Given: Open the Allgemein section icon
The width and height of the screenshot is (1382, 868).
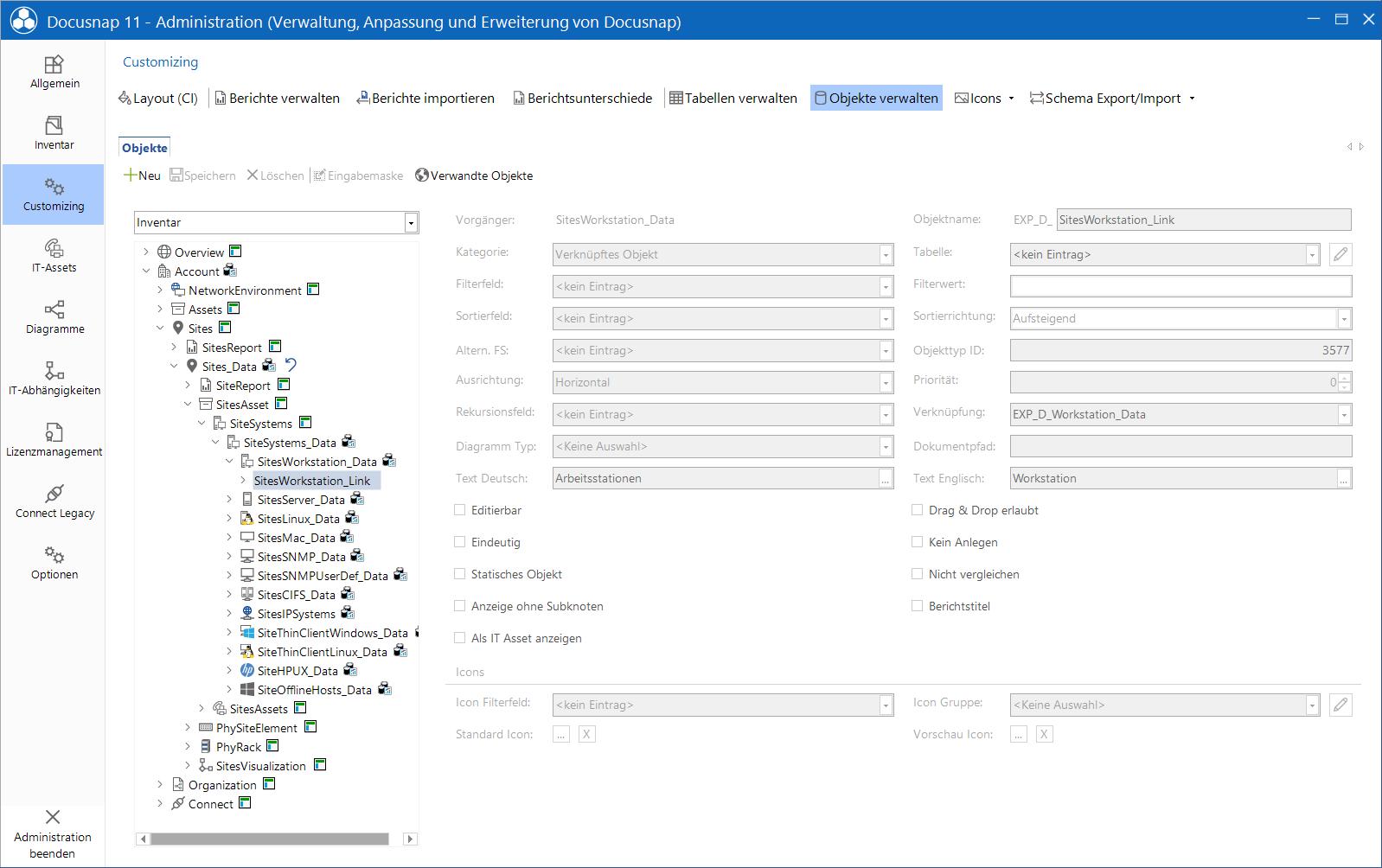Looking at the screenshot, I should coord(54,65).
